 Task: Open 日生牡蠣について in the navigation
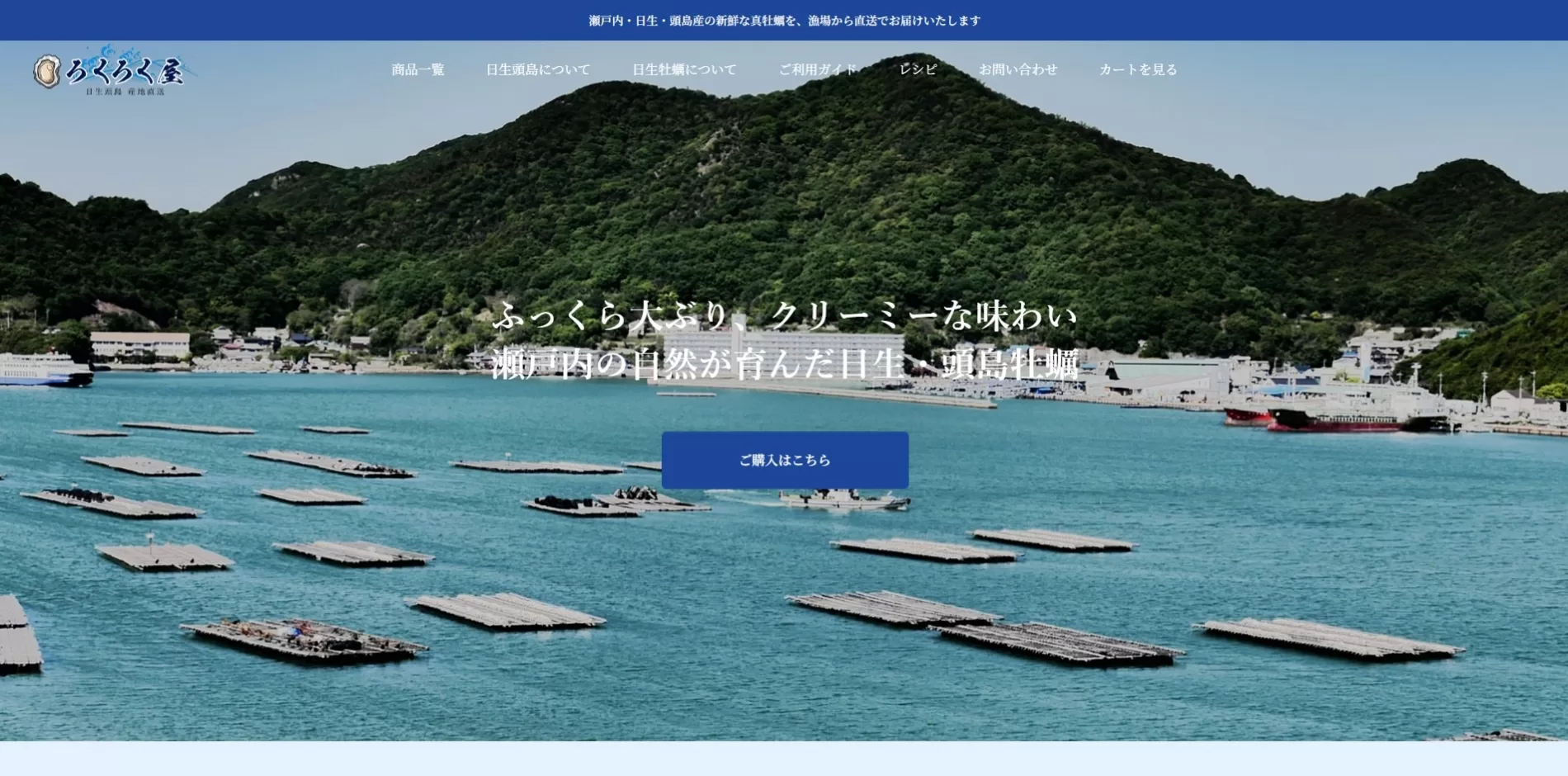[684, 70]
